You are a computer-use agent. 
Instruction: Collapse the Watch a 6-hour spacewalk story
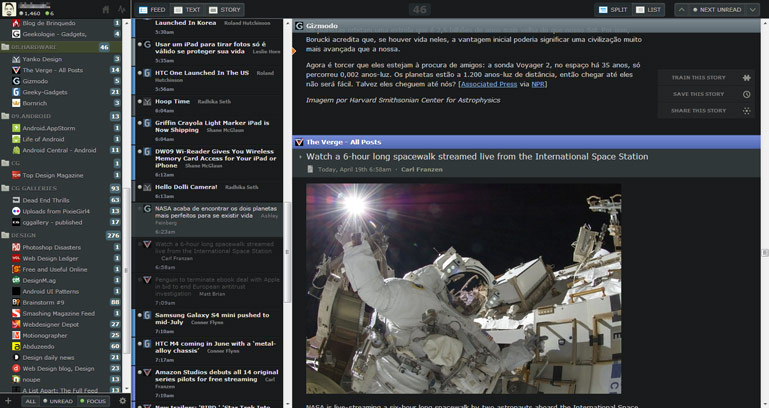300,157
